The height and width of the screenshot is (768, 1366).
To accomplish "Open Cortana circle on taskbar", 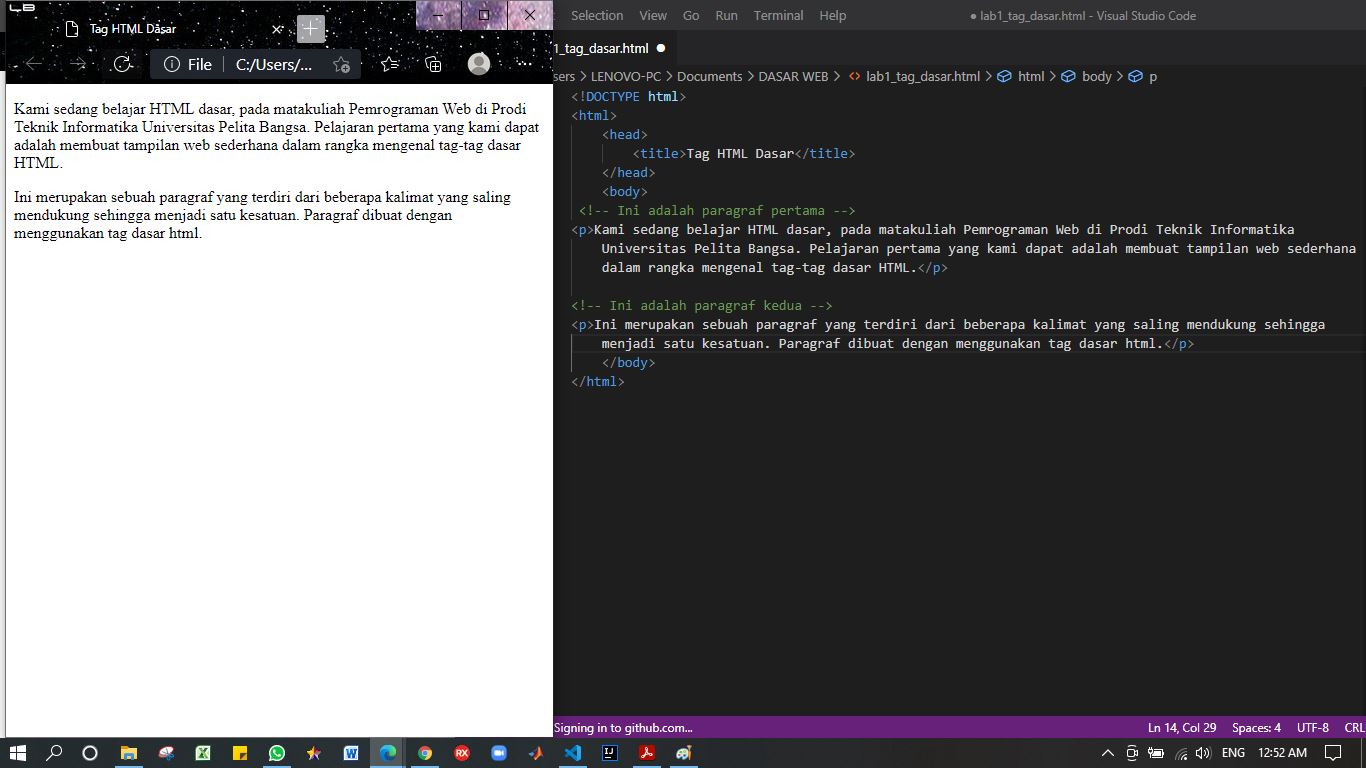I will tap(90, 753).
